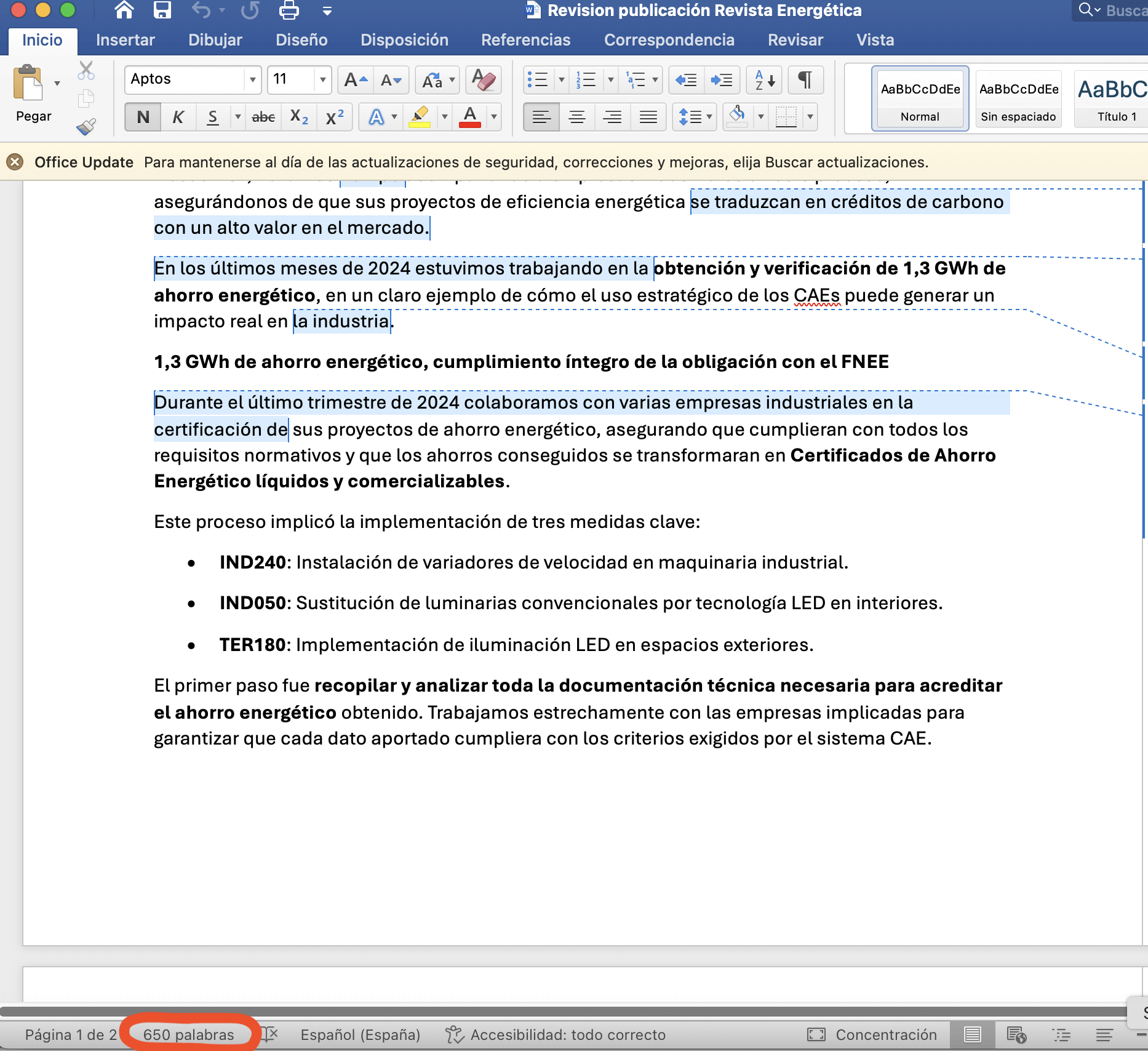Sort text with the A-Z icon
This screenshot has width=1148, height=1051.
(764, 80)
